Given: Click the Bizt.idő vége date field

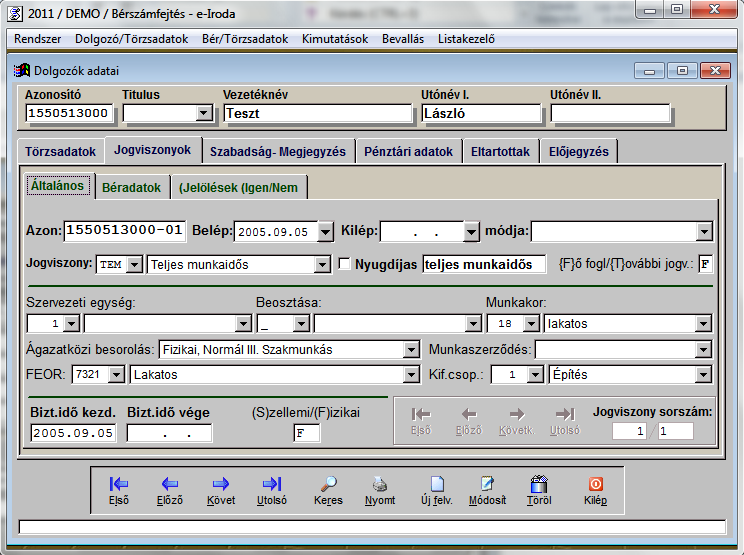Looking at the screenshot, I should coord(169,433).
